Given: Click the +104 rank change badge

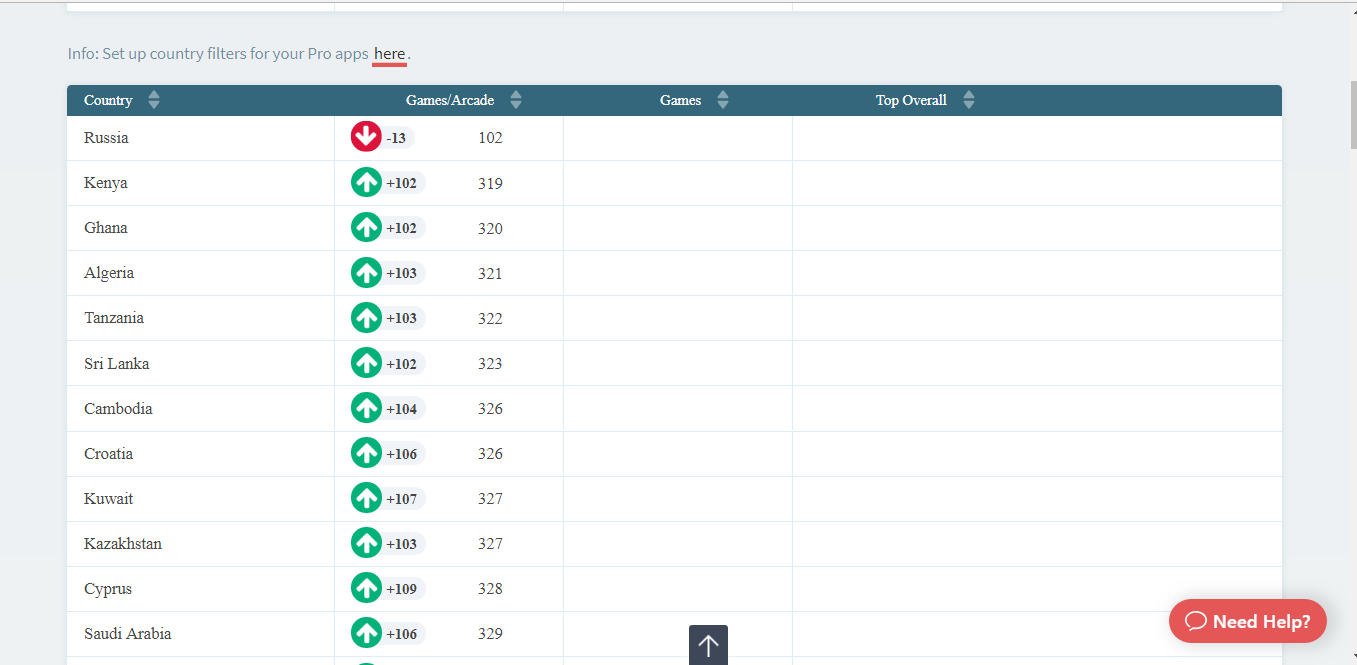Looking at the screenshot, I should (402, 408).
